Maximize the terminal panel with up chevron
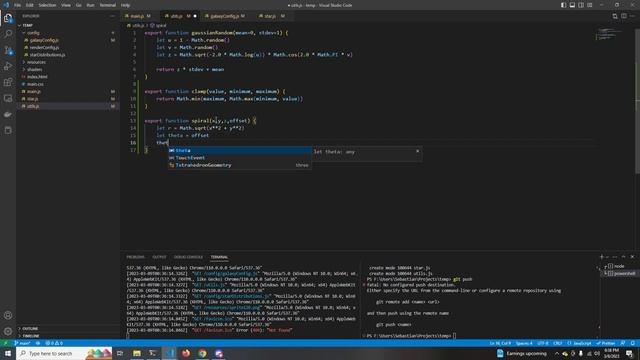This screenshot has width=640, height=360. click(x=623, y=257)
